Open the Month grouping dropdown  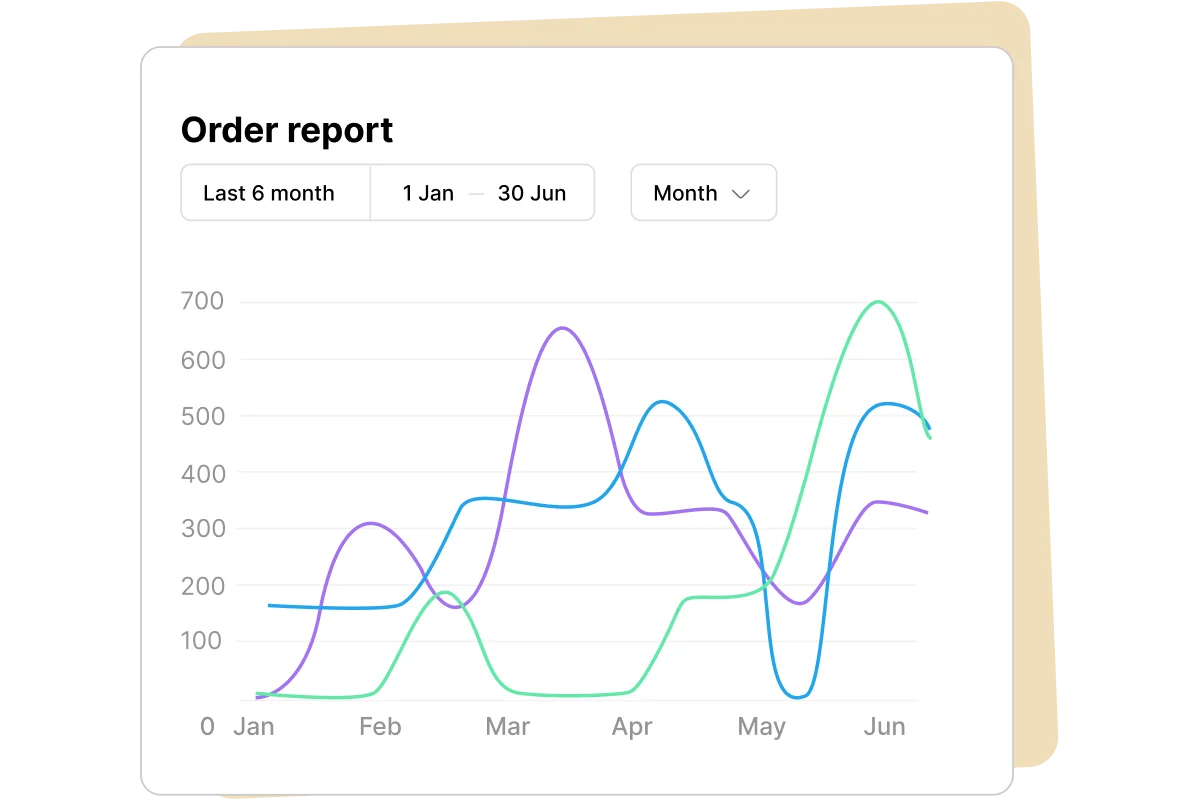pos(703,193)
